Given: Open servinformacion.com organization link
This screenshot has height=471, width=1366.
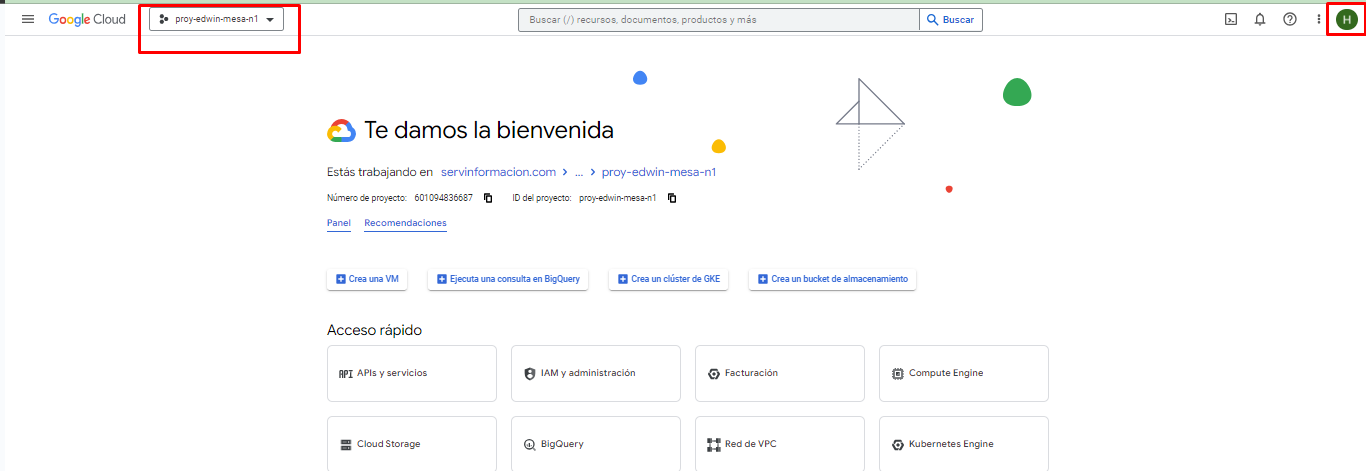Looking at the screenshot, I should (x=498, y=172).
